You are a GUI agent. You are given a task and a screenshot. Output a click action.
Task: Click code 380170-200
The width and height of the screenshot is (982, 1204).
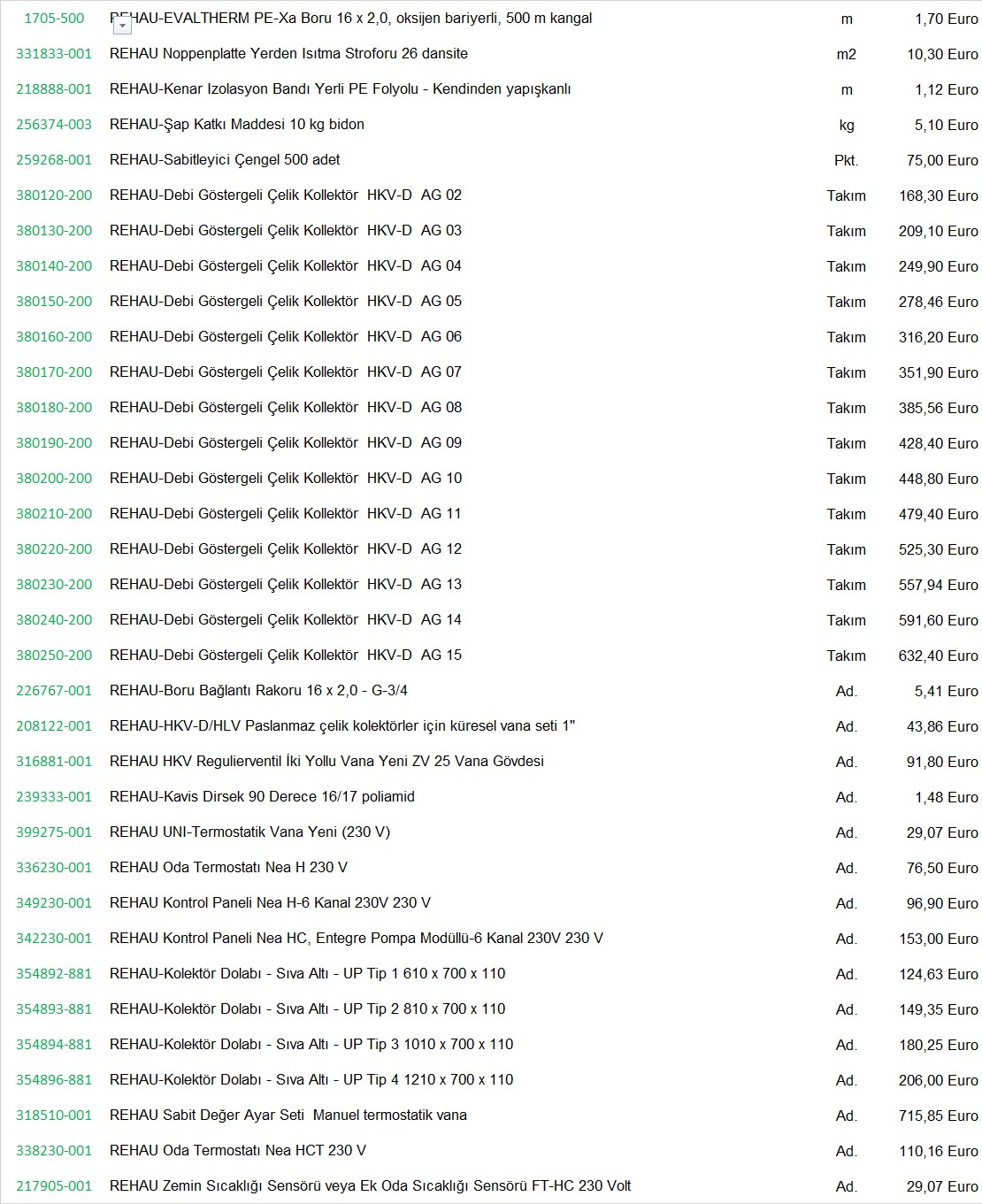coord(54,372)
